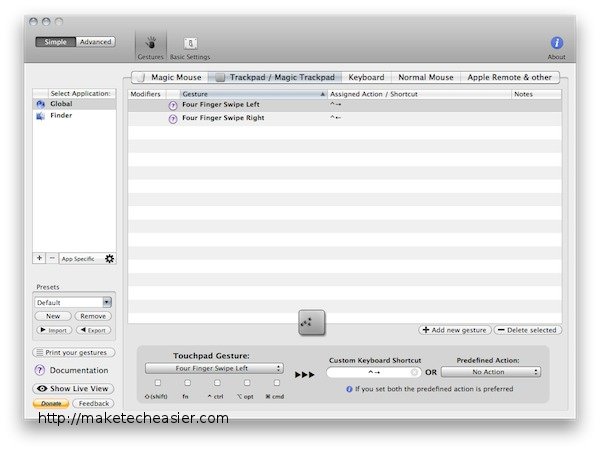Click the Feedback button
Viewport: 600px width, 452px height.
(93, 403)
